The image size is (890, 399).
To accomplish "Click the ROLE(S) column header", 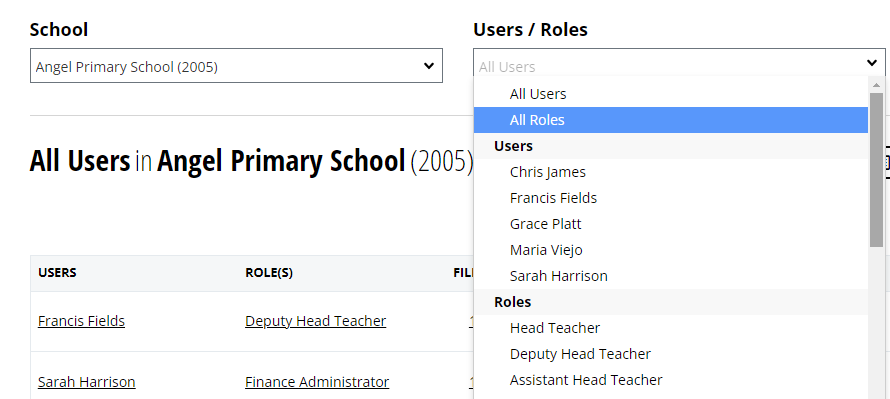I will pos(269,273).
